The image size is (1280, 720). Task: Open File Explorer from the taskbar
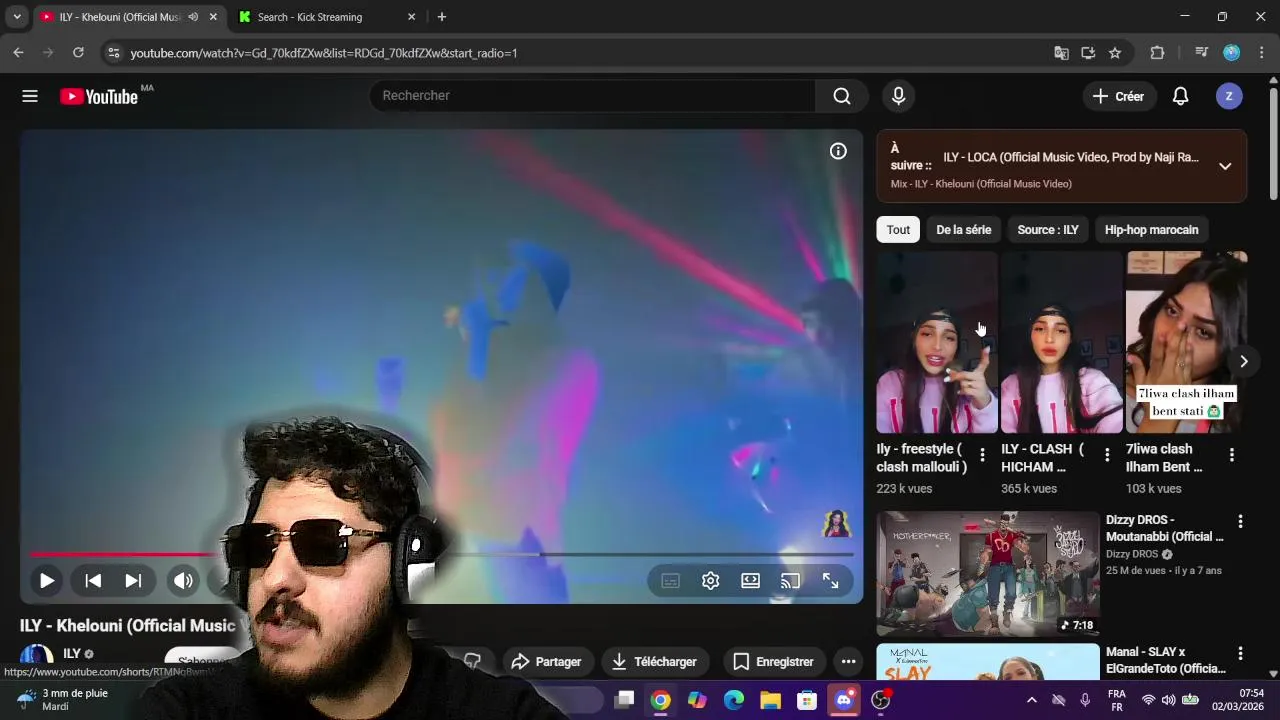click(x=770, y=700)
